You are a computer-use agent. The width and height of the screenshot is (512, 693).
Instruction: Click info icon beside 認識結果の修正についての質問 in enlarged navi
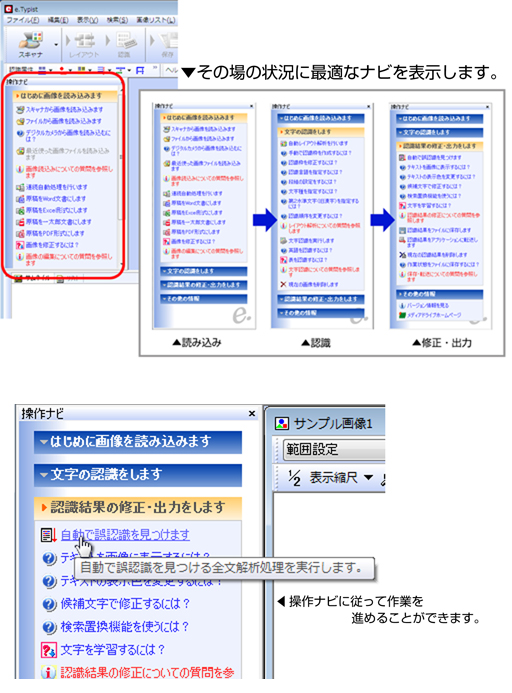[x=49, y=673]
